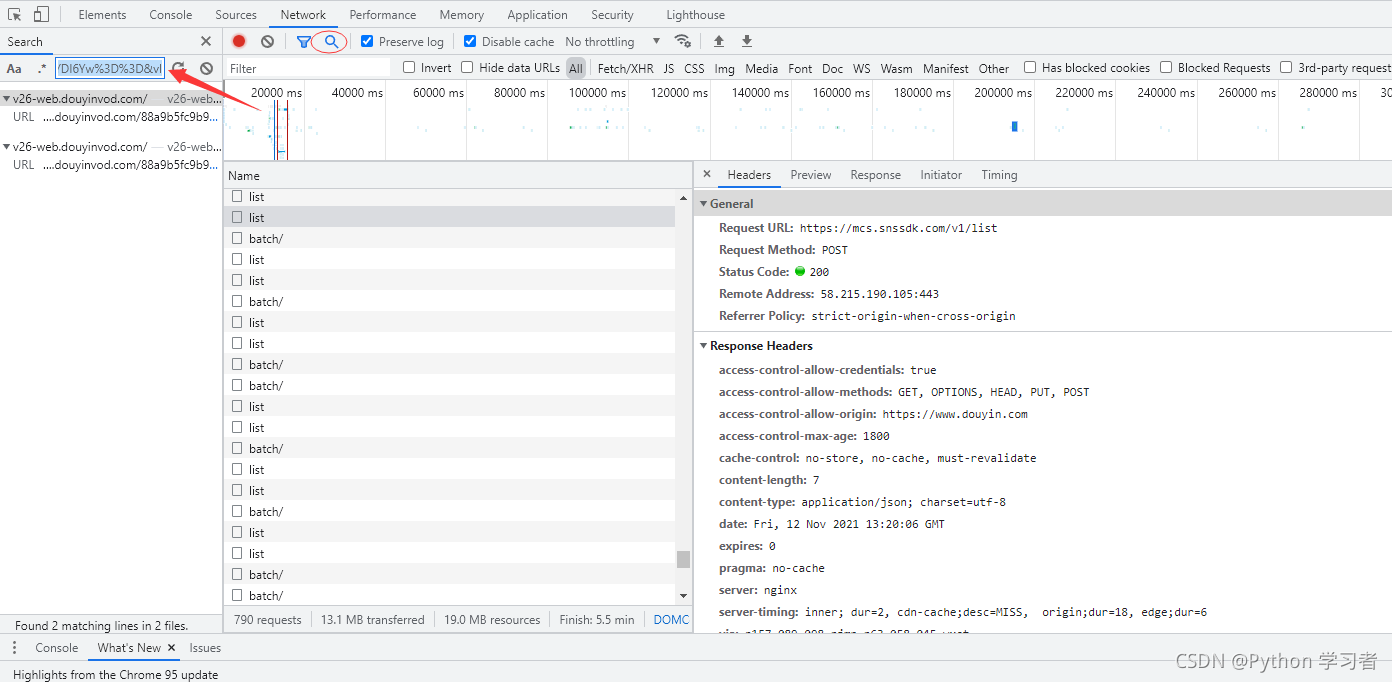Activate the inspect element picker icon

click(15, 14)
